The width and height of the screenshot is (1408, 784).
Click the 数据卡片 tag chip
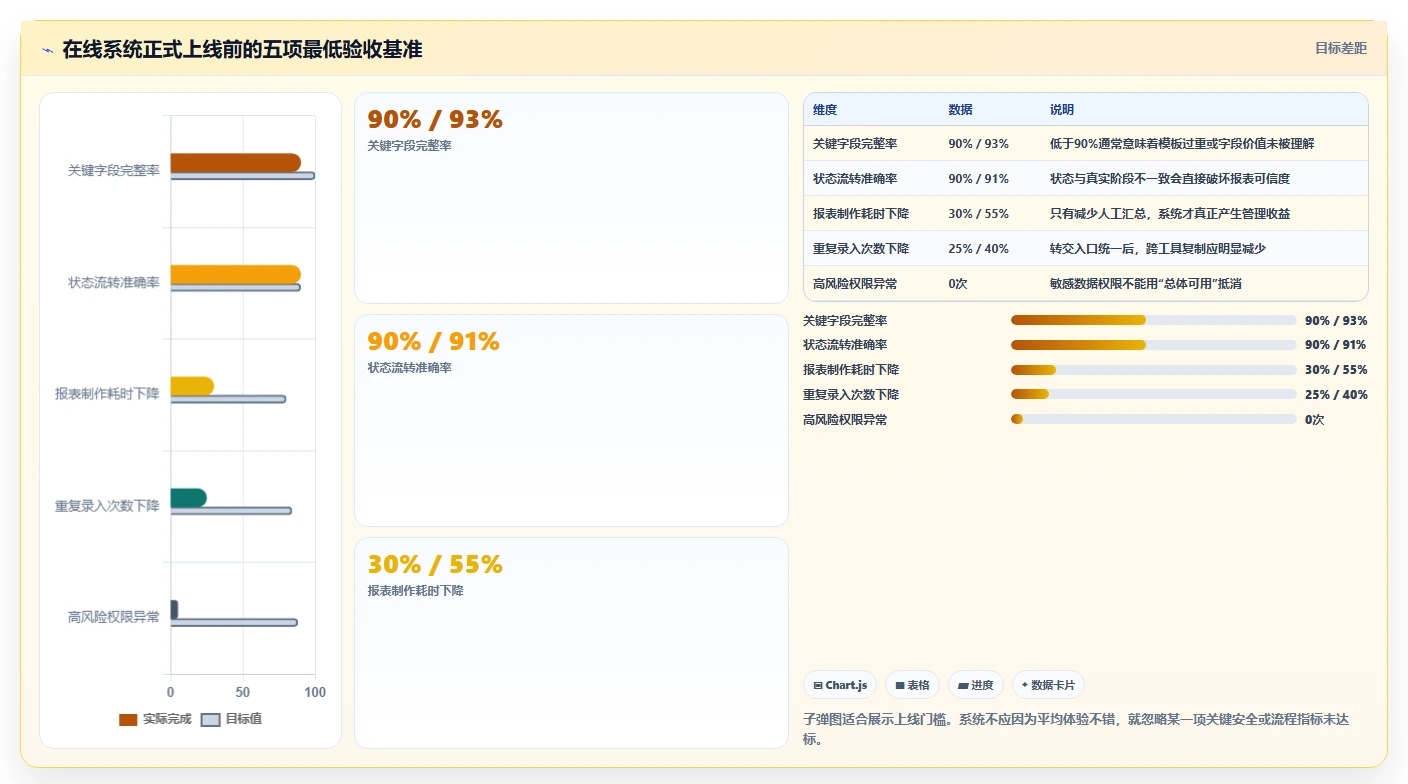(1048, 685)
